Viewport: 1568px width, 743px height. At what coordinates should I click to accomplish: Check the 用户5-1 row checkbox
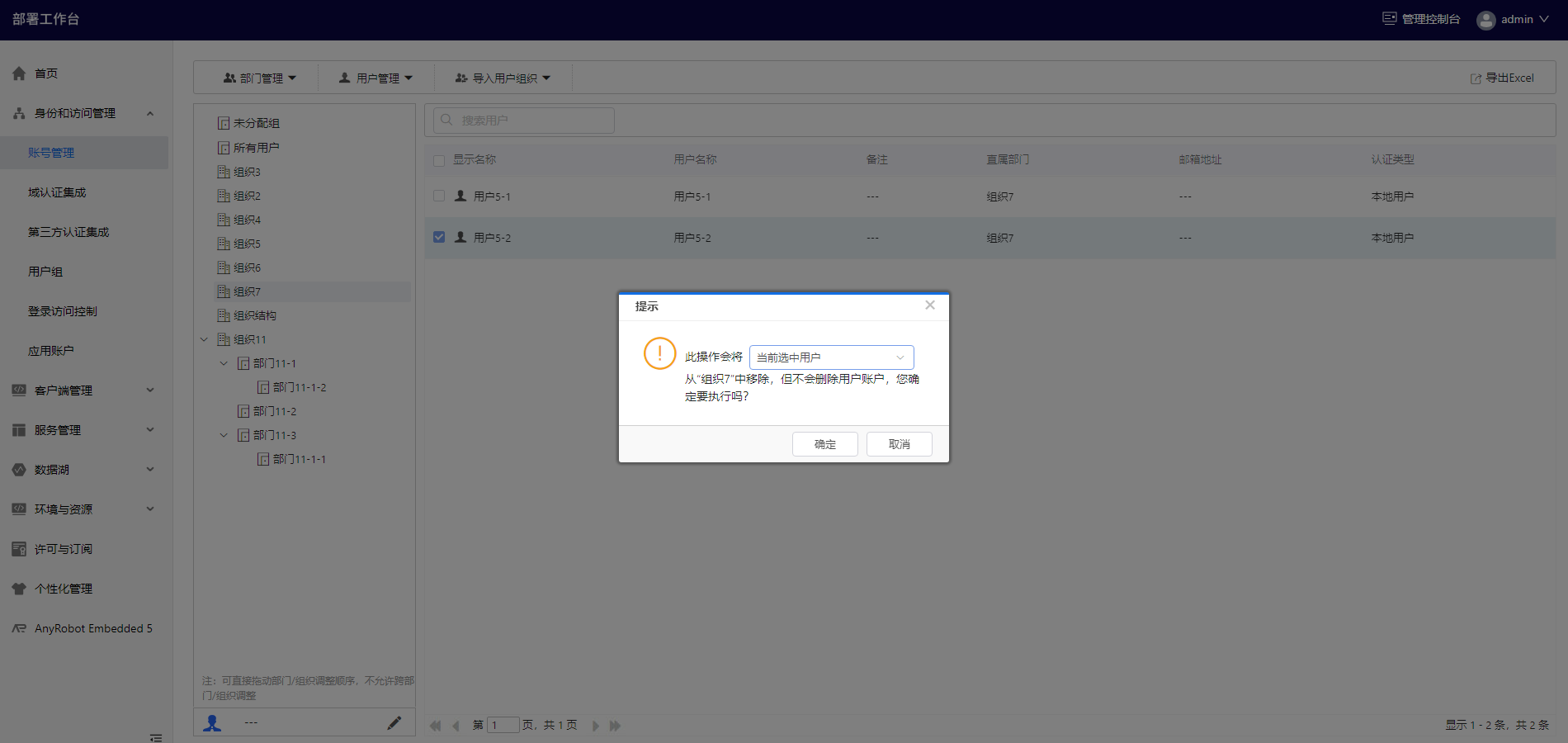(x=439, y=196)
